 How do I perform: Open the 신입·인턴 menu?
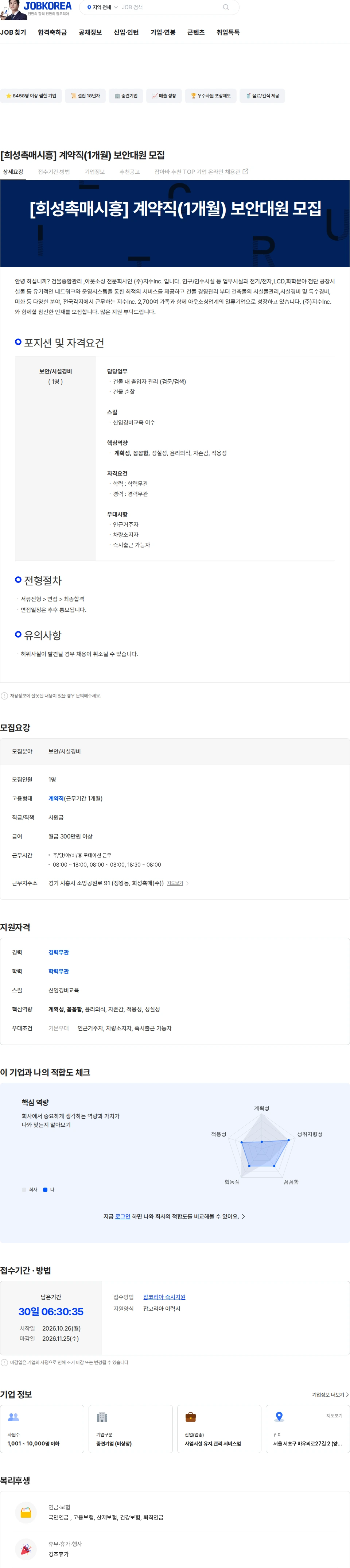coord(126,32)
